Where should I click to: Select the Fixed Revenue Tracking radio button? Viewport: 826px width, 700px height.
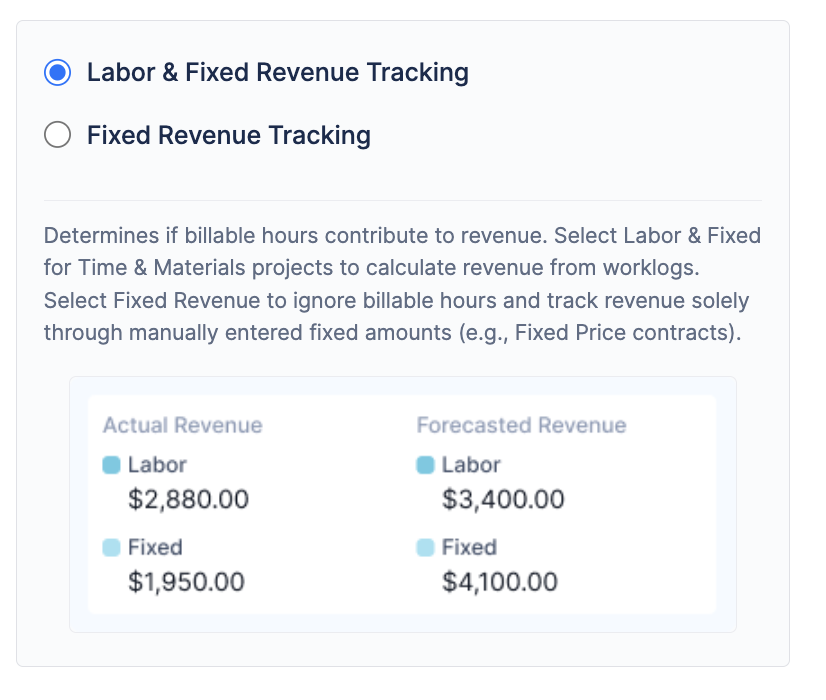point(58,135)
